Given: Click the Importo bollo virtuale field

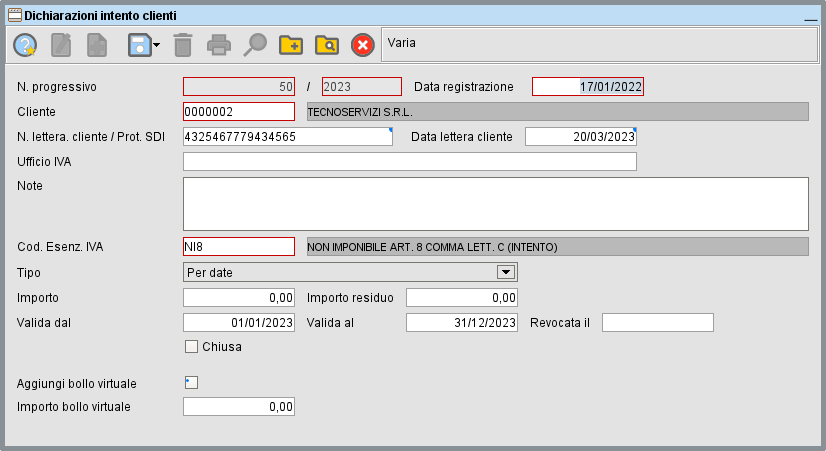Looking at the screenshot, I should click(239, 407).
